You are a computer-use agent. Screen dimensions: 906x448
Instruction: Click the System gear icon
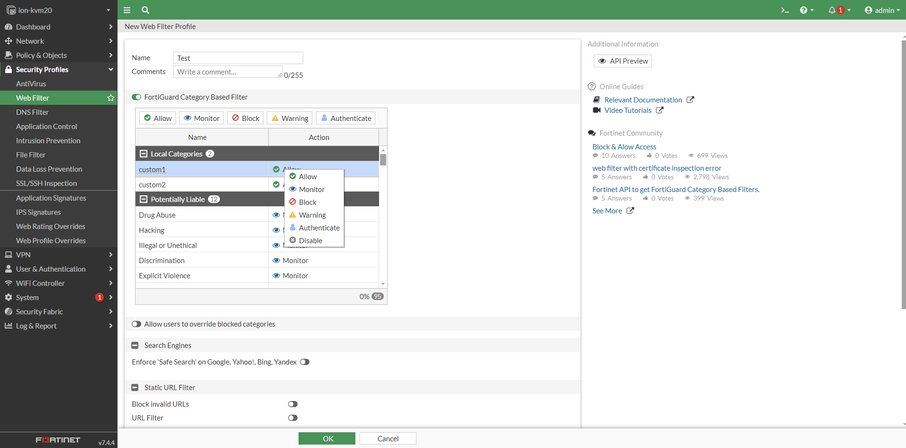pyautogui.click(x=8, y=297)
